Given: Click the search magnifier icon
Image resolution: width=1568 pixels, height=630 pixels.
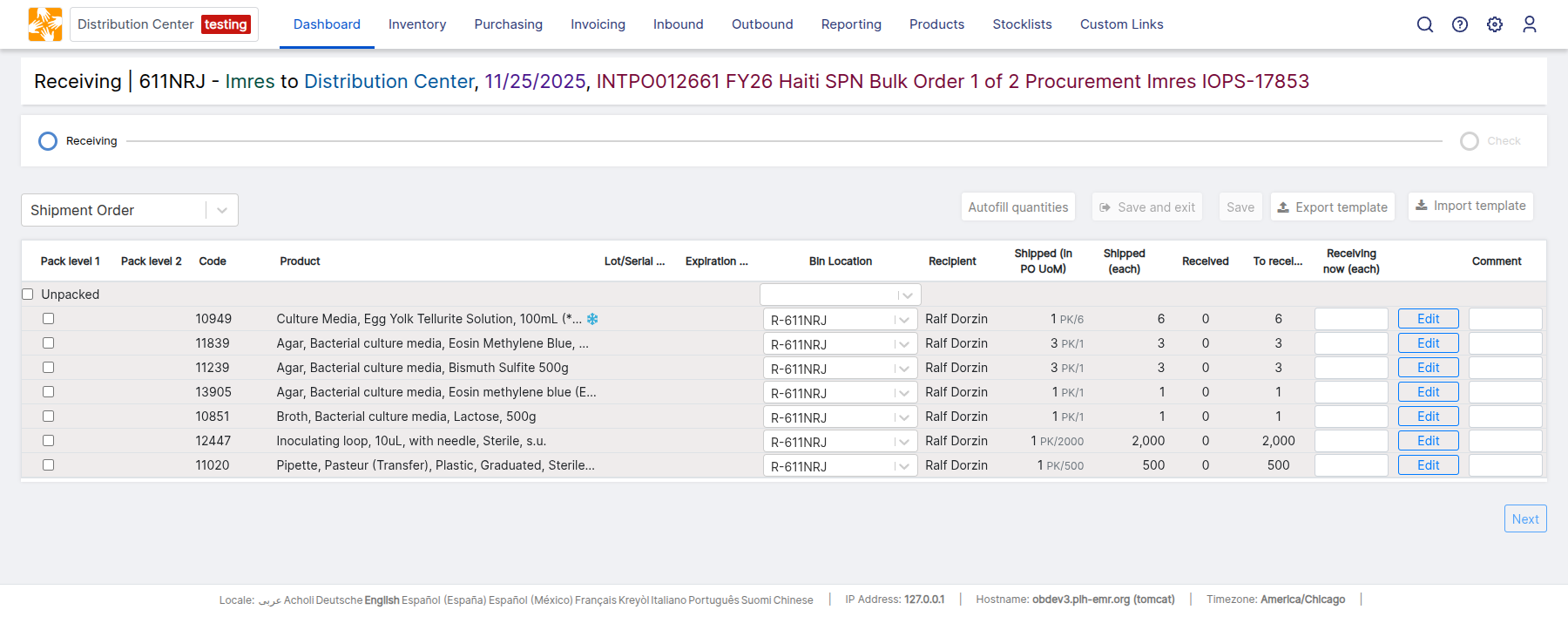Looking at the screenshot, I should 1424,24.
